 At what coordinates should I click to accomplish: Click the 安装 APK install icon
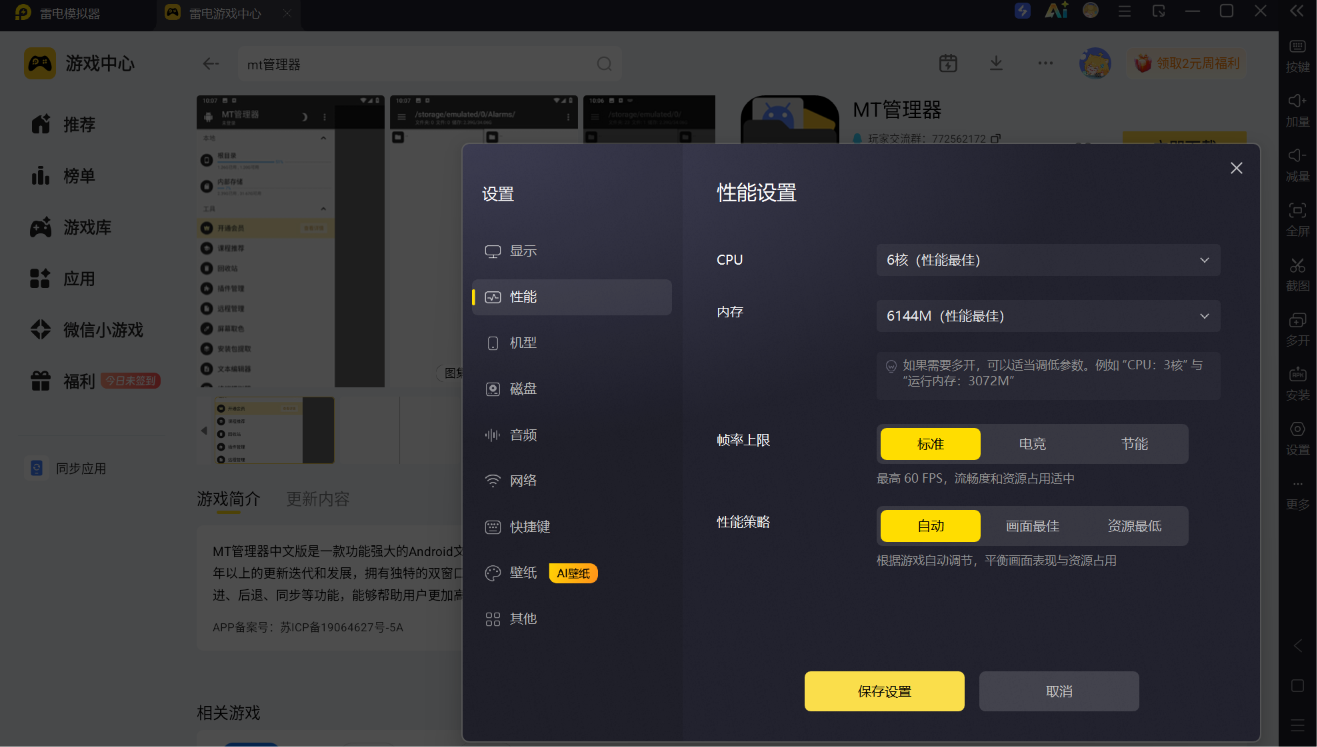click(x=1297, y=374)
